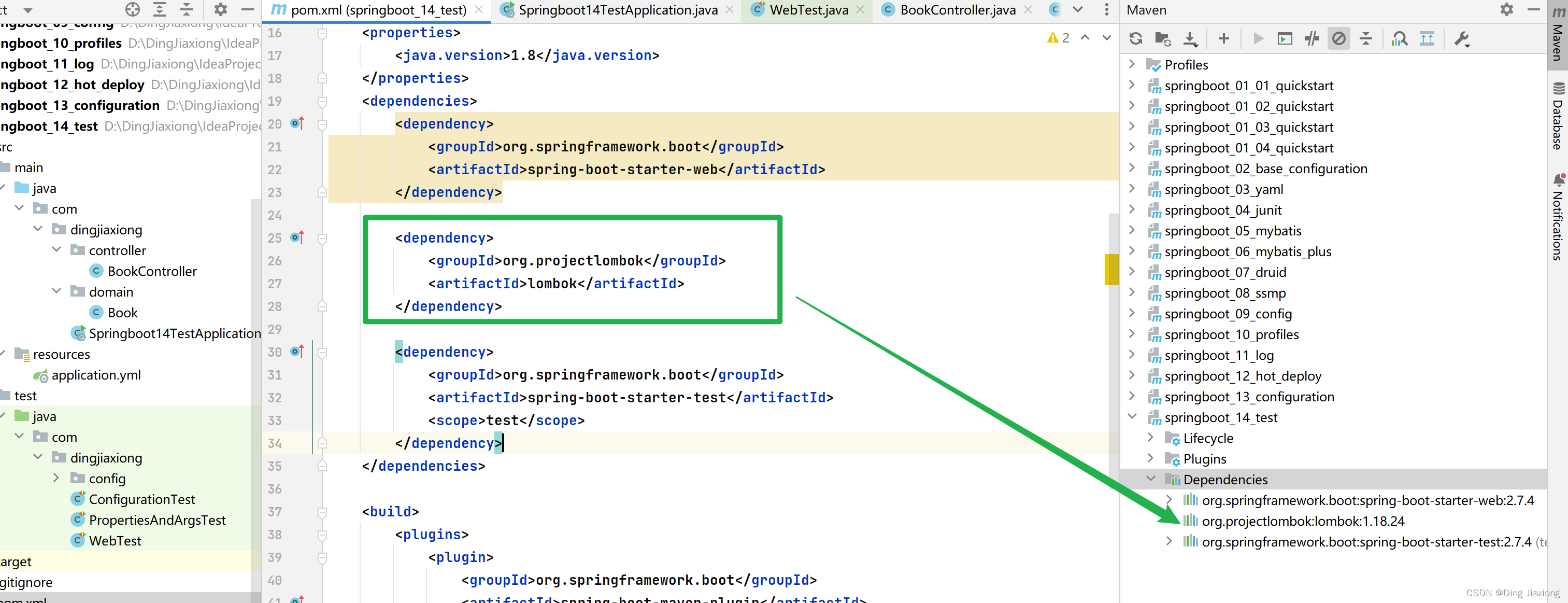Select springboot_08_ssmp in Maven panel

[x=1224, y=293]
